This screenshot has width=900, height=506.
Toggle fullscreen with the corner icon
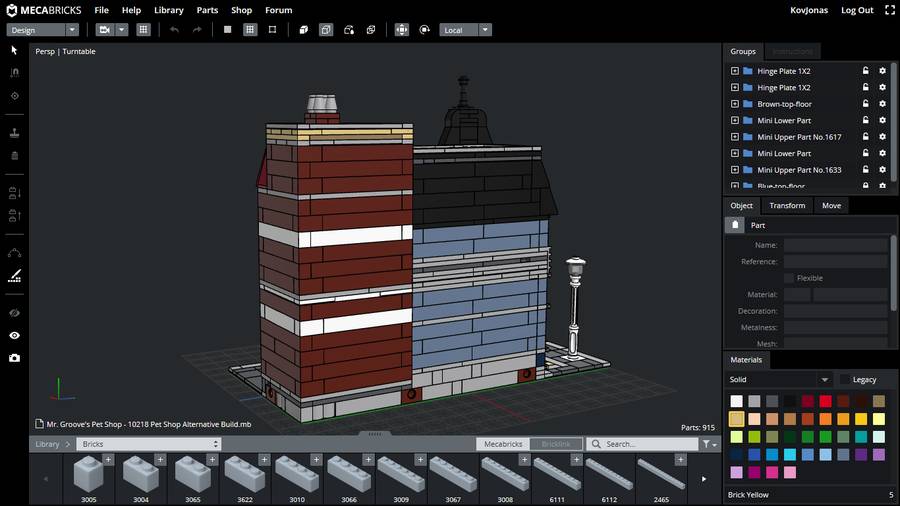coord(890,10)
